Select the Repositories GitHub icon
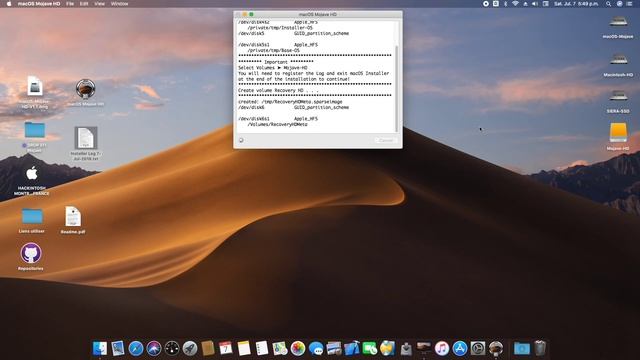Image resolution: width=640 pixels, height=360 pixels. pyautogui.click(x=31, y=253)
